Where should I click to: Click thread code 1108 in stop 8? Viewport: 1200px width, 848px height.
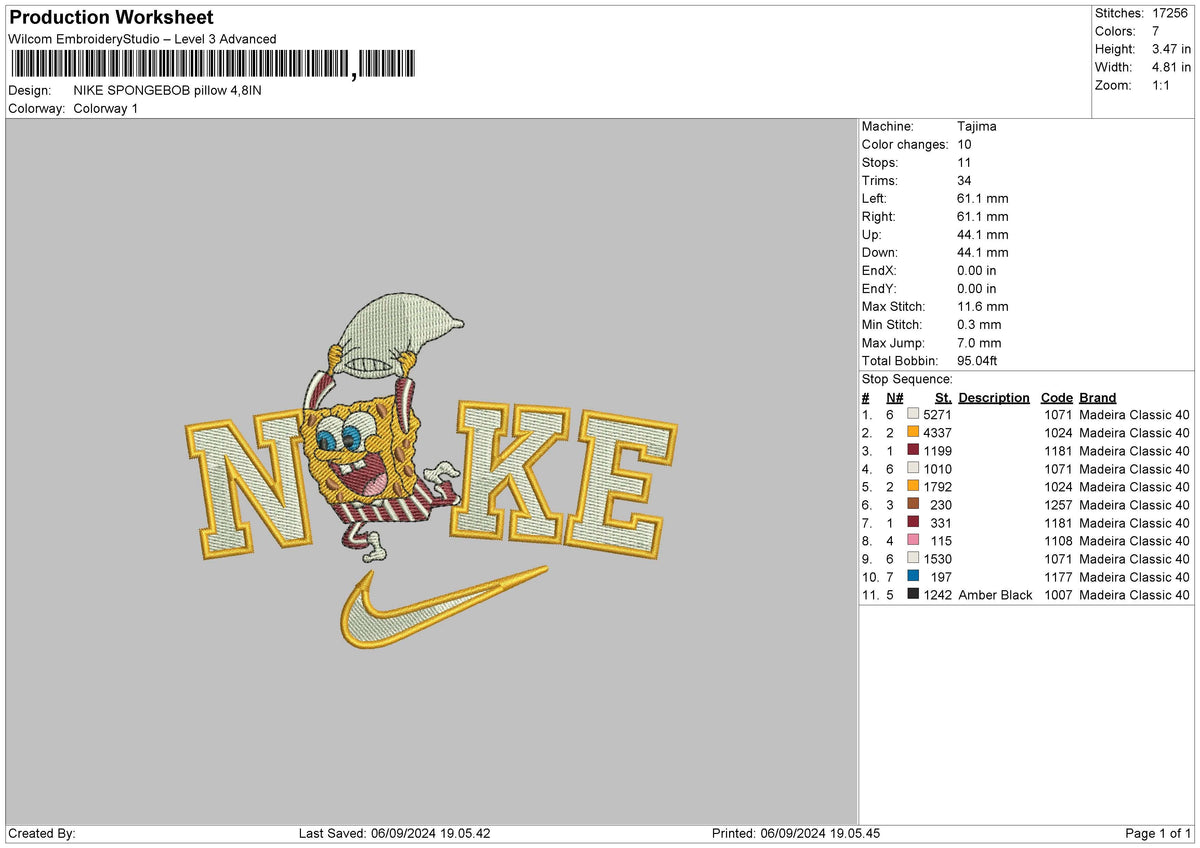tap(1058, 541)
